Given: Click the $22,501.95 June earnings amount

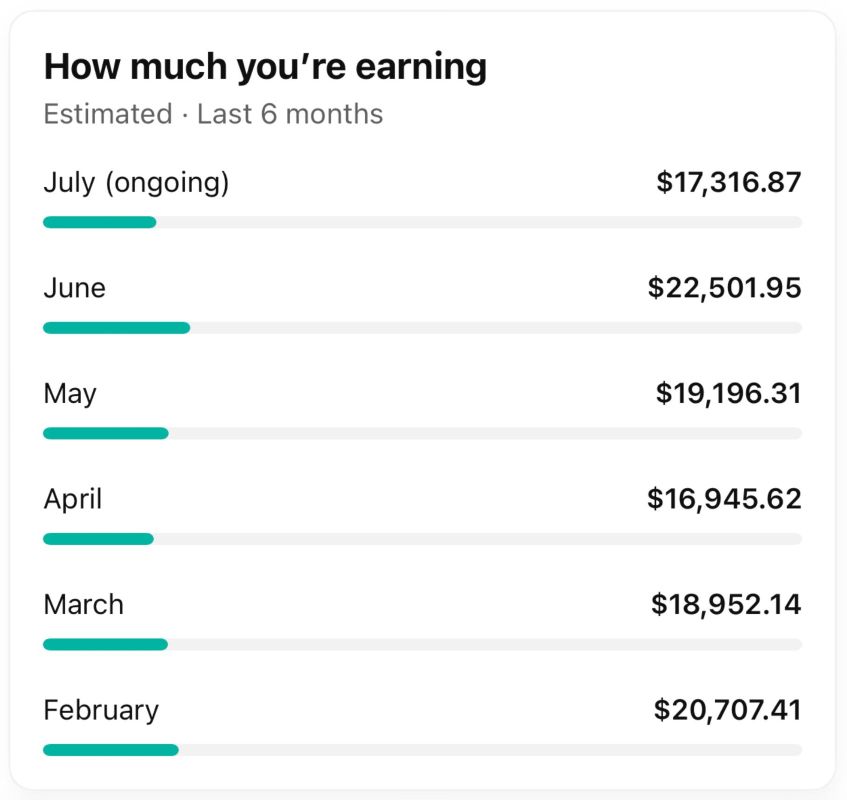Looking at the screenshot, I should tap(722, 288).
